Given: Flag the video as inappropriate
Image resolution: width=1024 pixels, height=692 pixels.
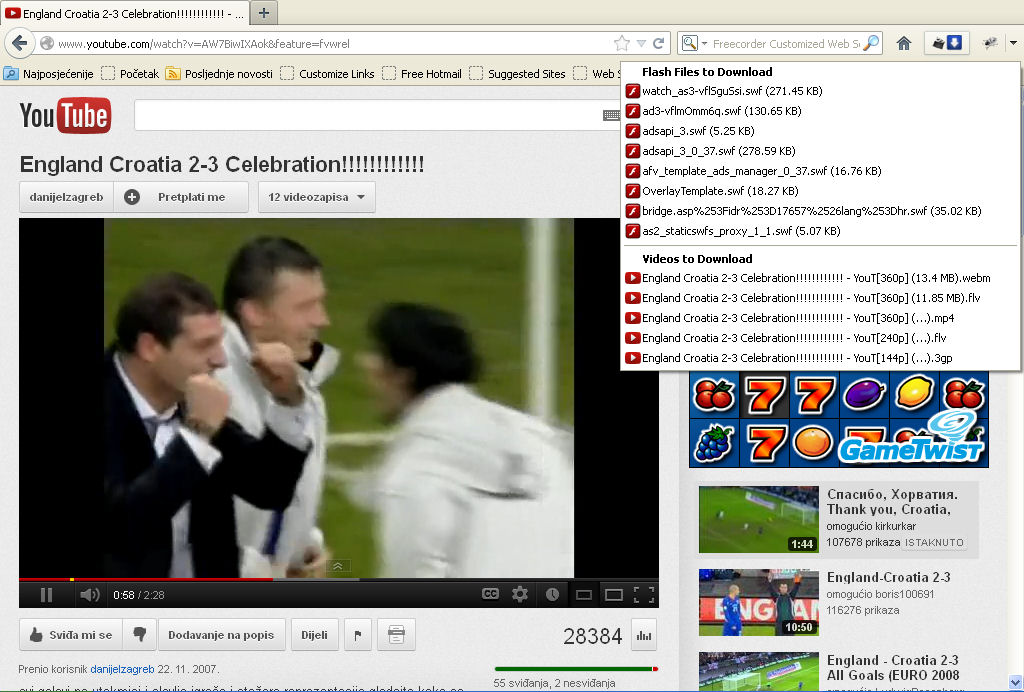Looking at the screenshot, I should pos(358,635).
